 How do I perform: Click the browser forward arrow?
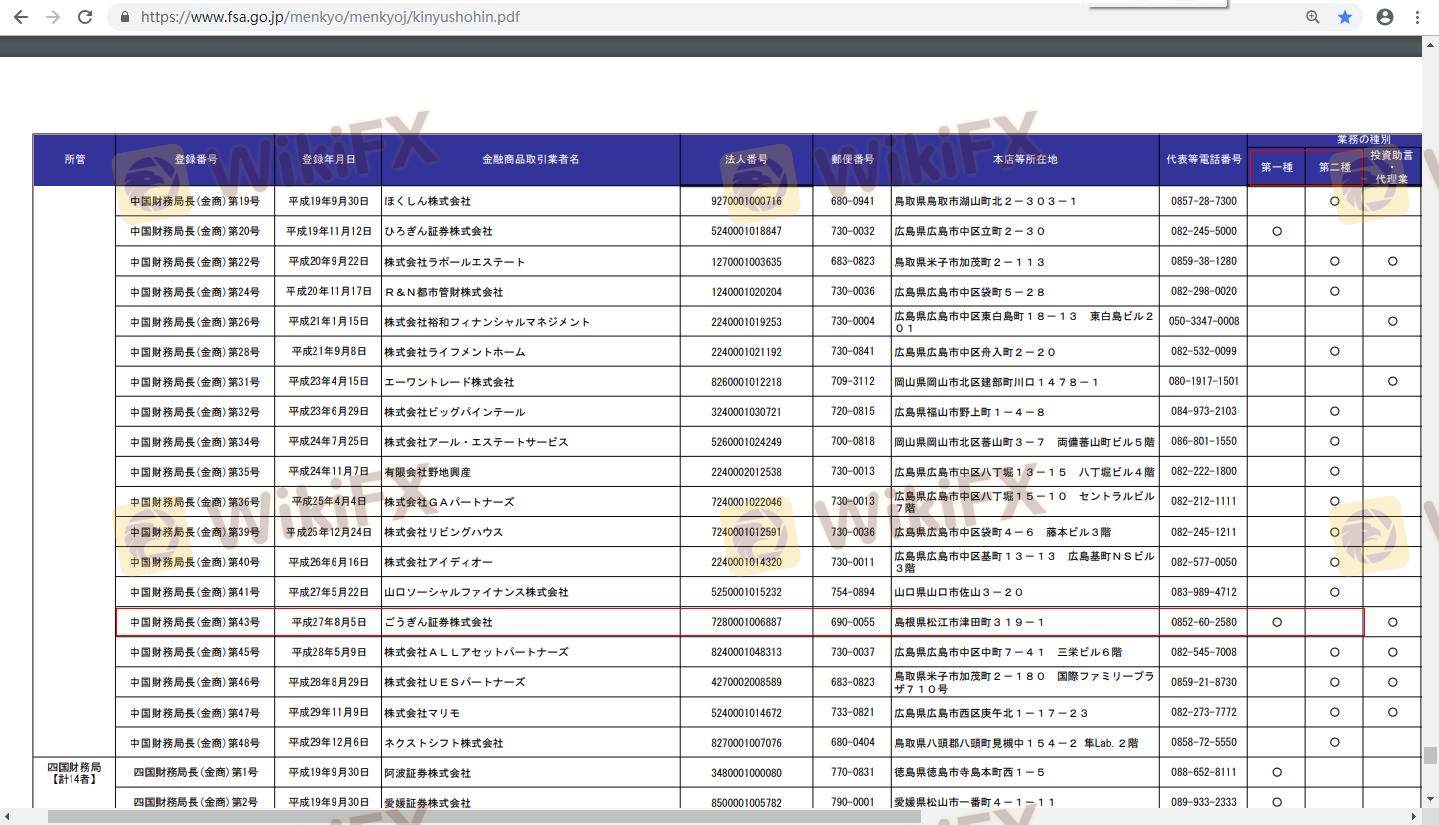(x=53, y=17)
